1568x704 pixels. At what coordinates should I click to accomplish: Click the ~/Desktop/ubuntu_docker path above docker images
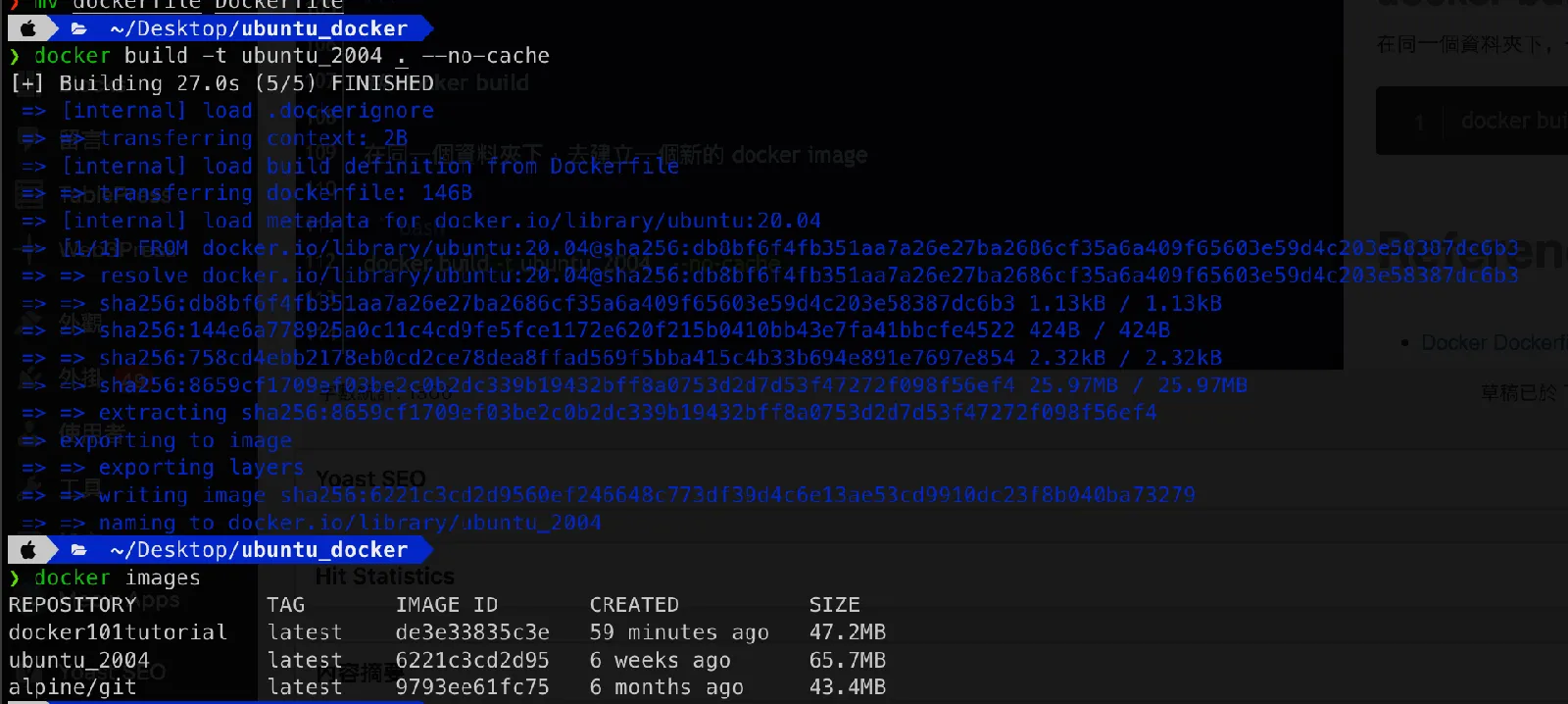coord(259,550)
